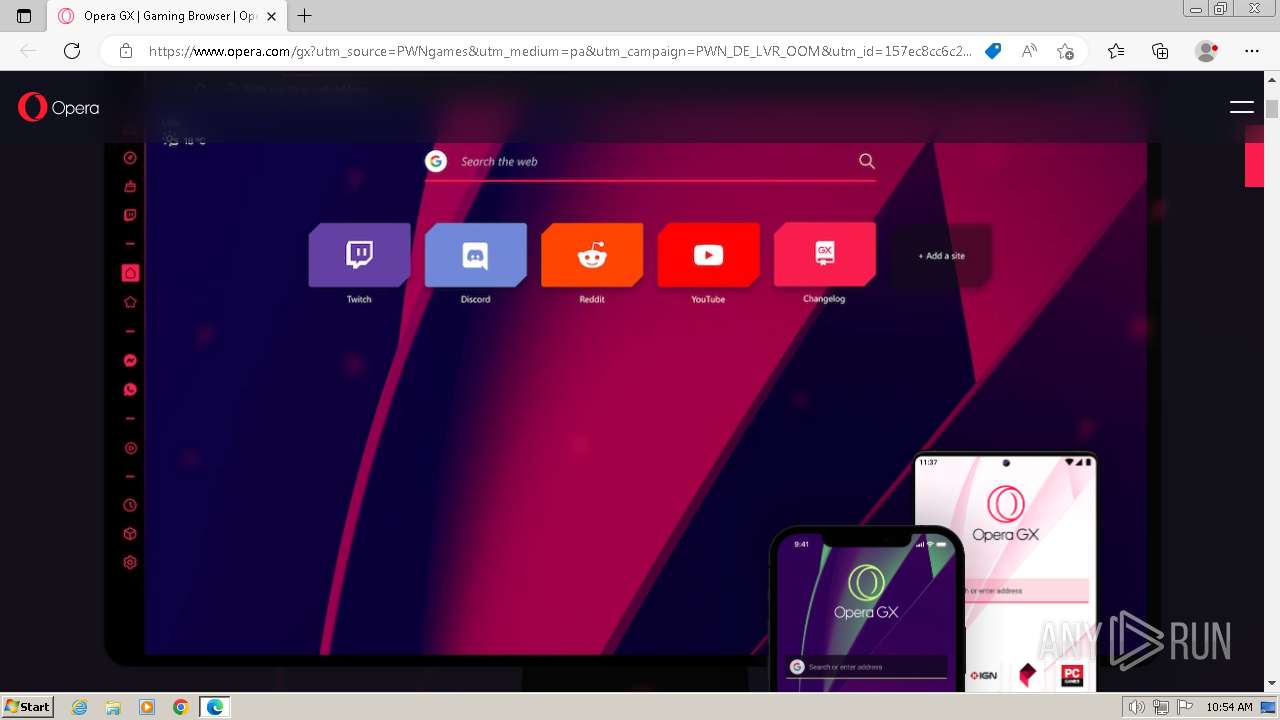Viewport: 1280px width, 720px height.
Task: Click the page vertical scrollbar
Action: [1272, 380]
